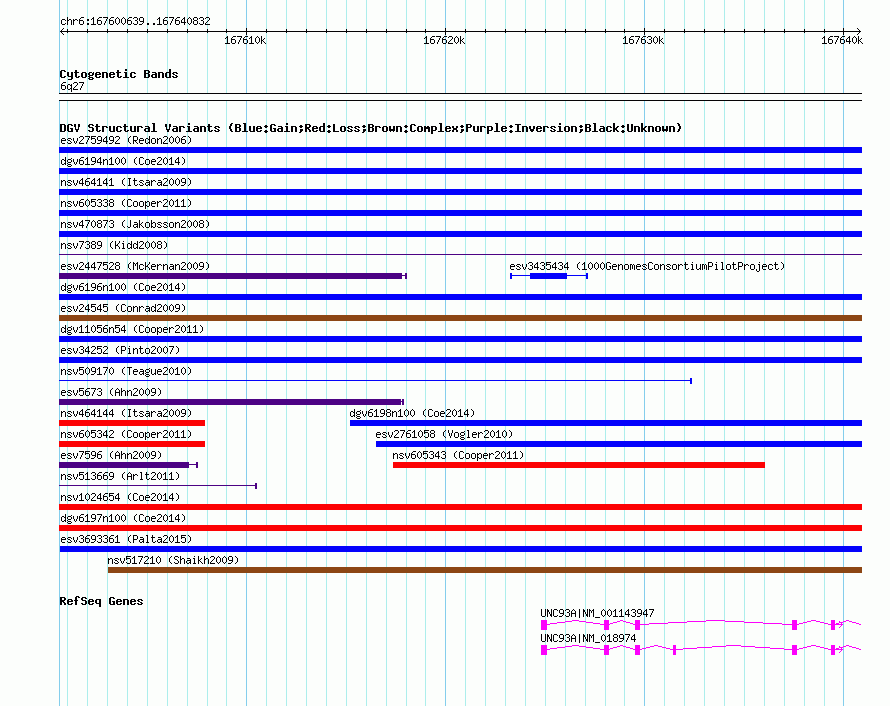This screenshot has width=890, height=706.
Task: Click esv3693361 (Palta2015) label
Action: [x=126, y=539]
